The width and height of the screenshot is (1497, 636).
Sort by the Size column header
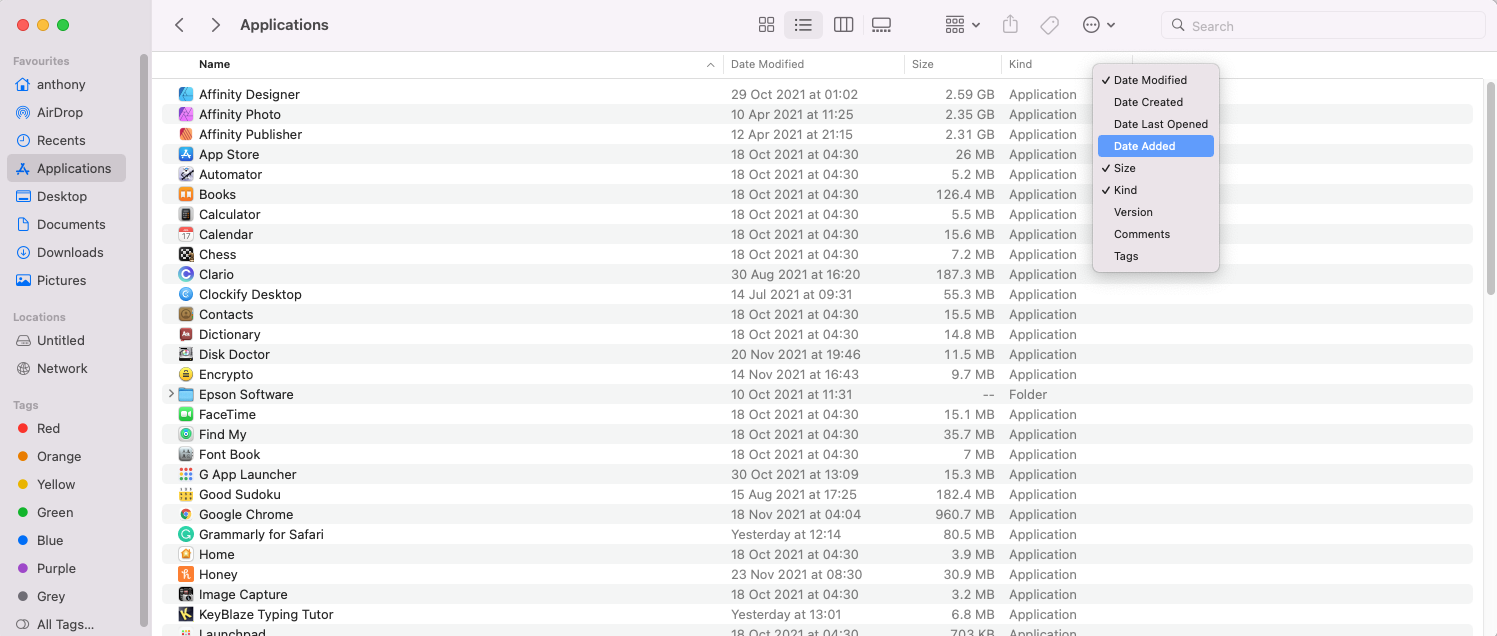tap(923, 64)
